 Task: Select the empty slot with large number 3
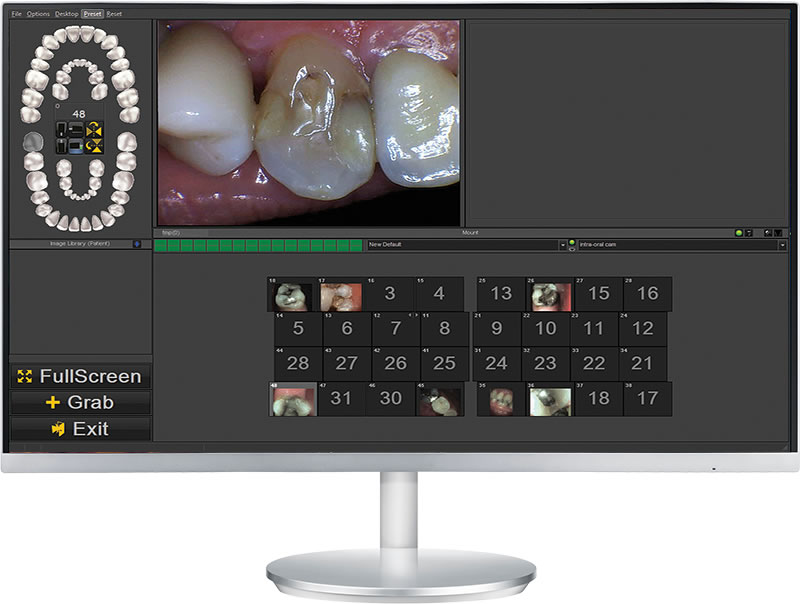tap(390, 294)
